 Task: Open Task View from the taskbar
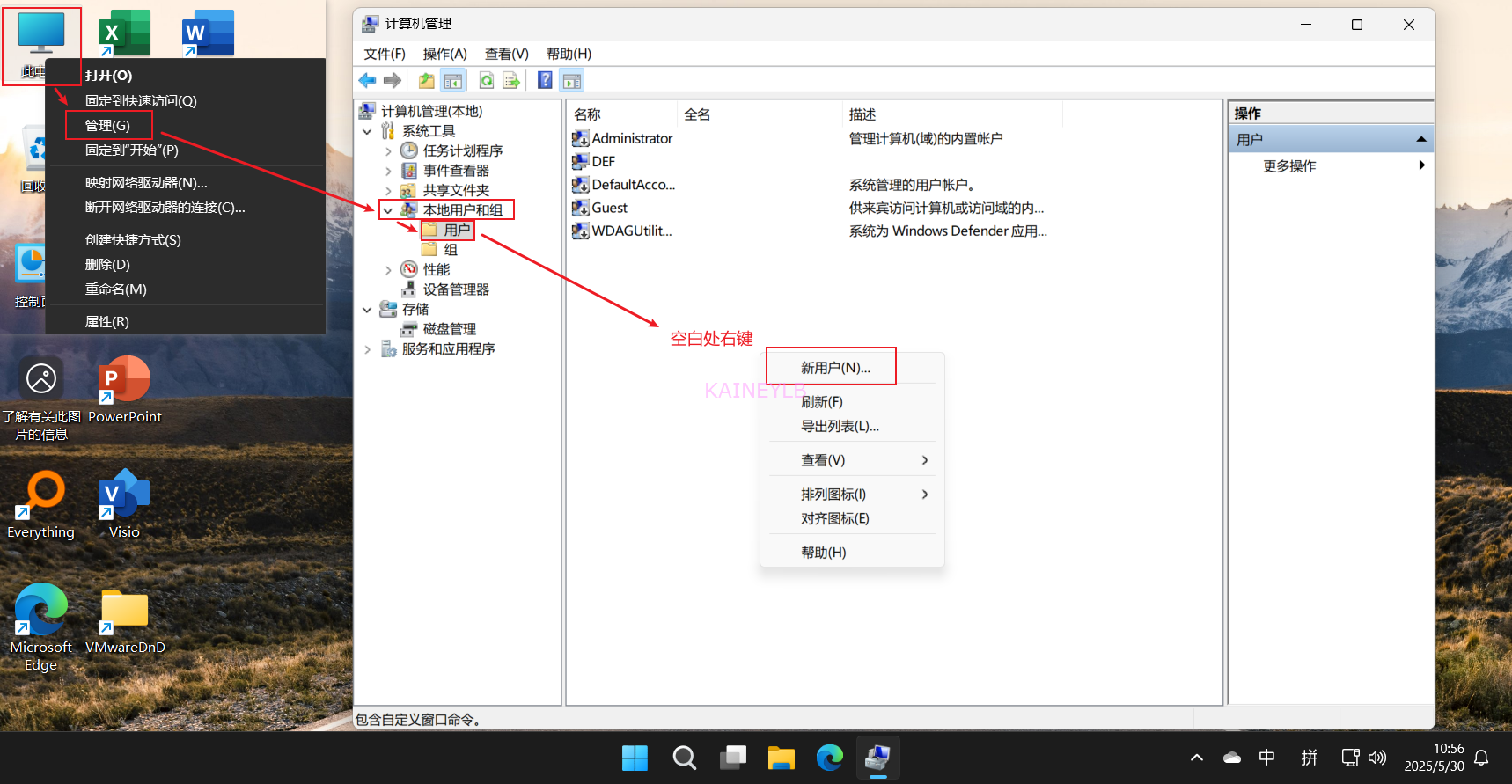pyautogui.click(x=732, y=758)
